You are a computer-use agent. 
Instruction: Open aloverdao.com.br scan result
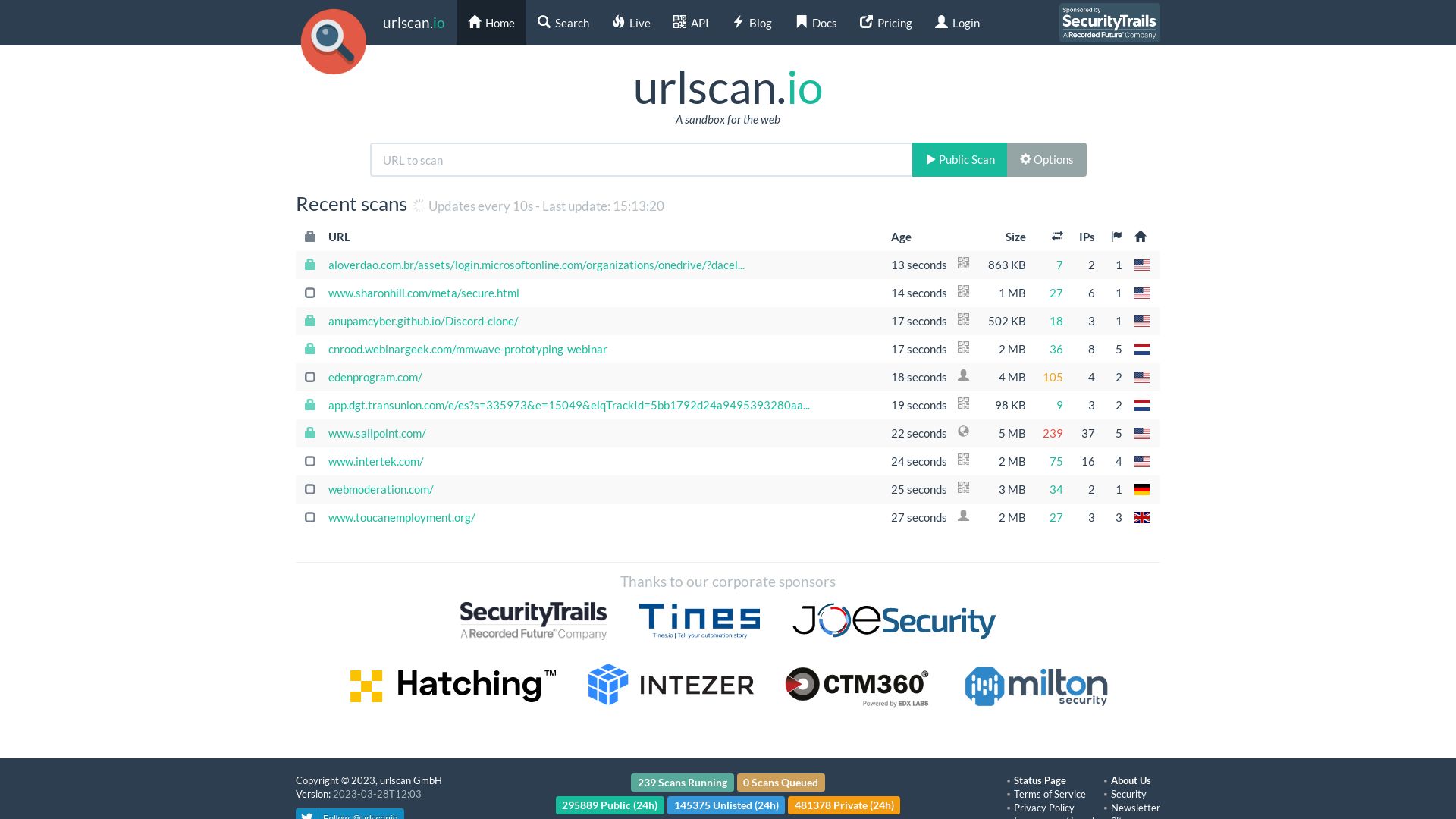pos(536,265)
